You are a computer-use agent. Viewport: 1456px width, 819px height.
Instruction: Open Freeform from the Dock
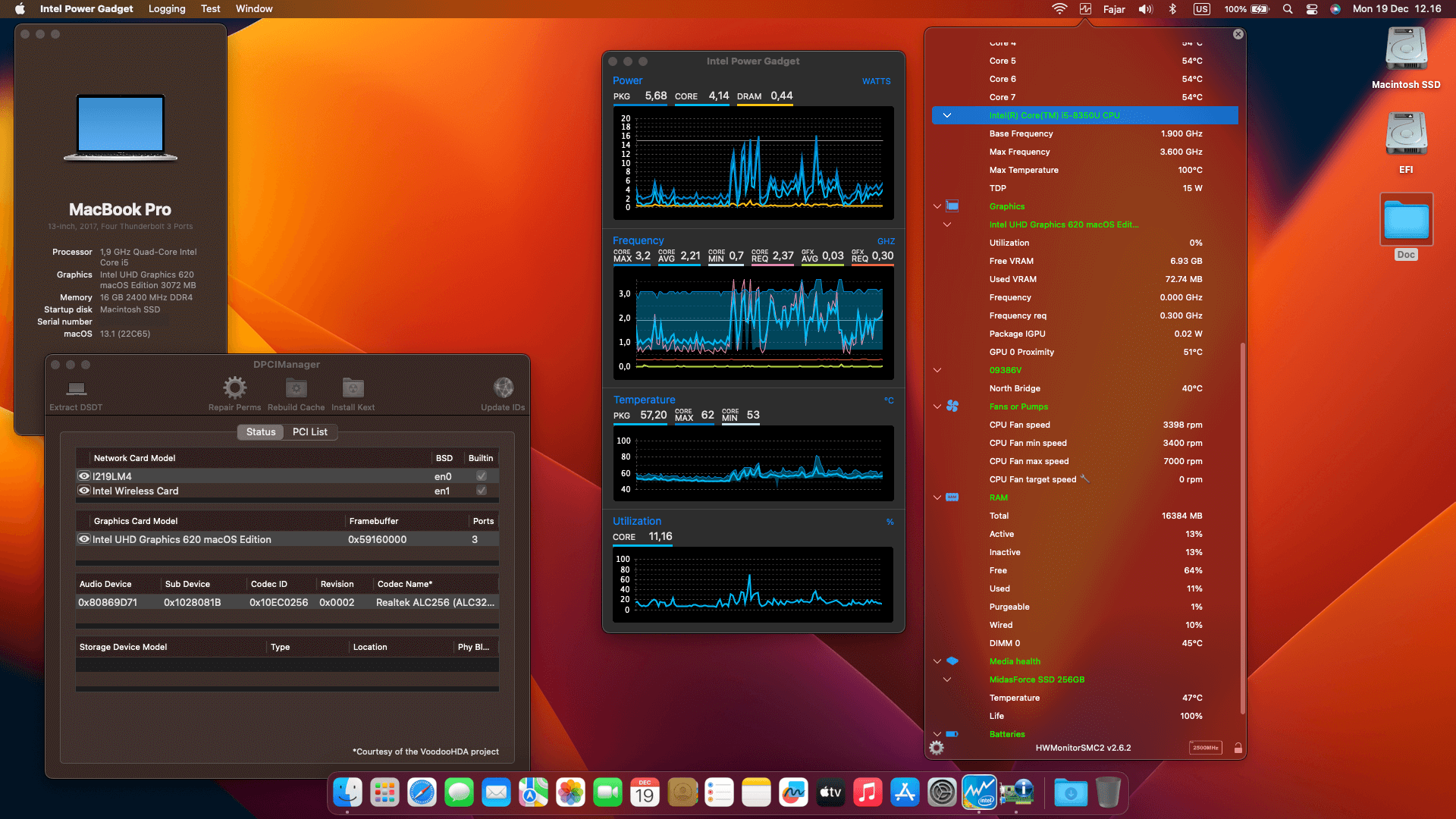coord(793,792)
